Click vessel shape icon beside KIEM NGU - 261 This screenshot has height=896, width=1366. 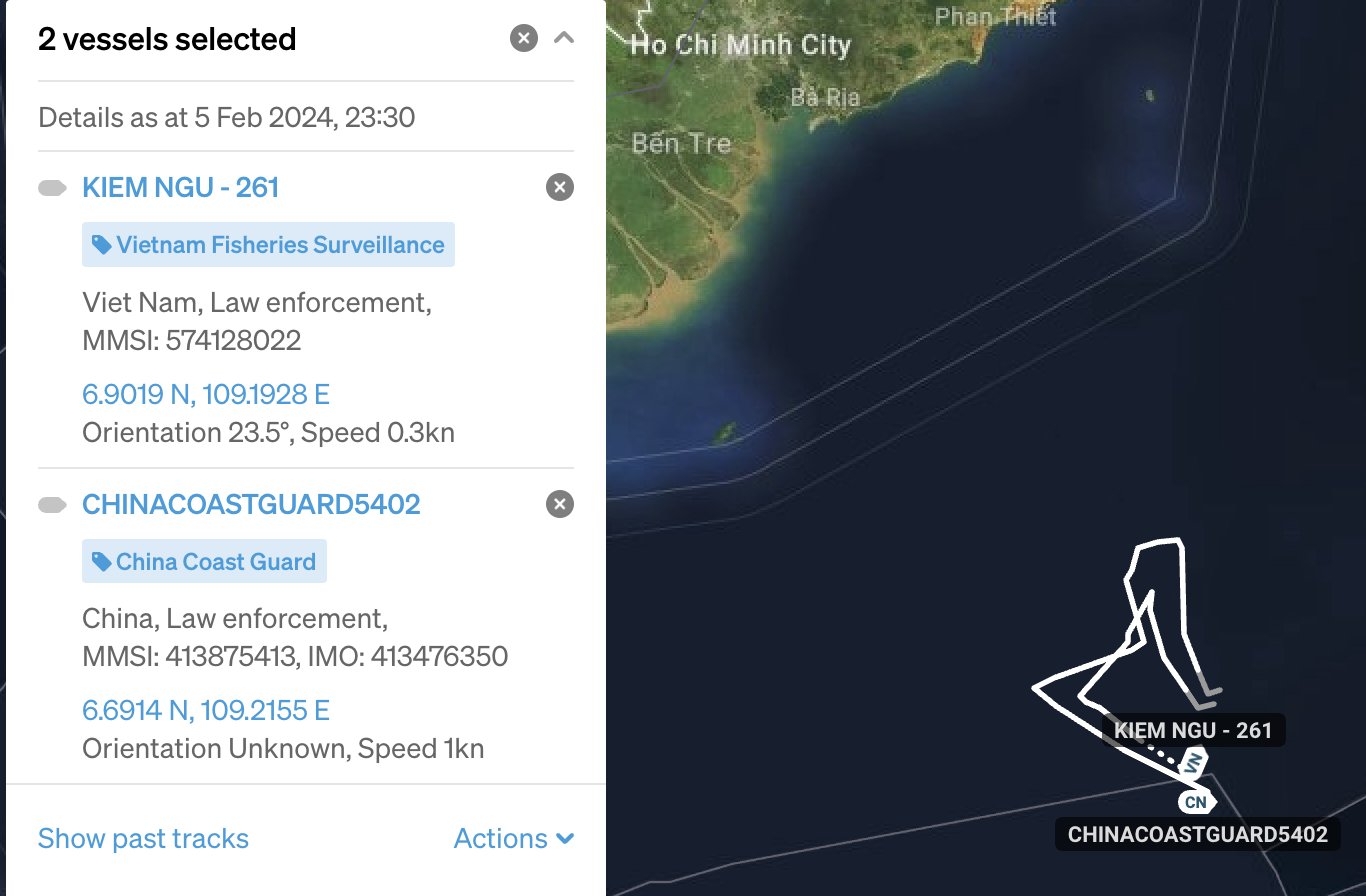click(x=52, y=188)
